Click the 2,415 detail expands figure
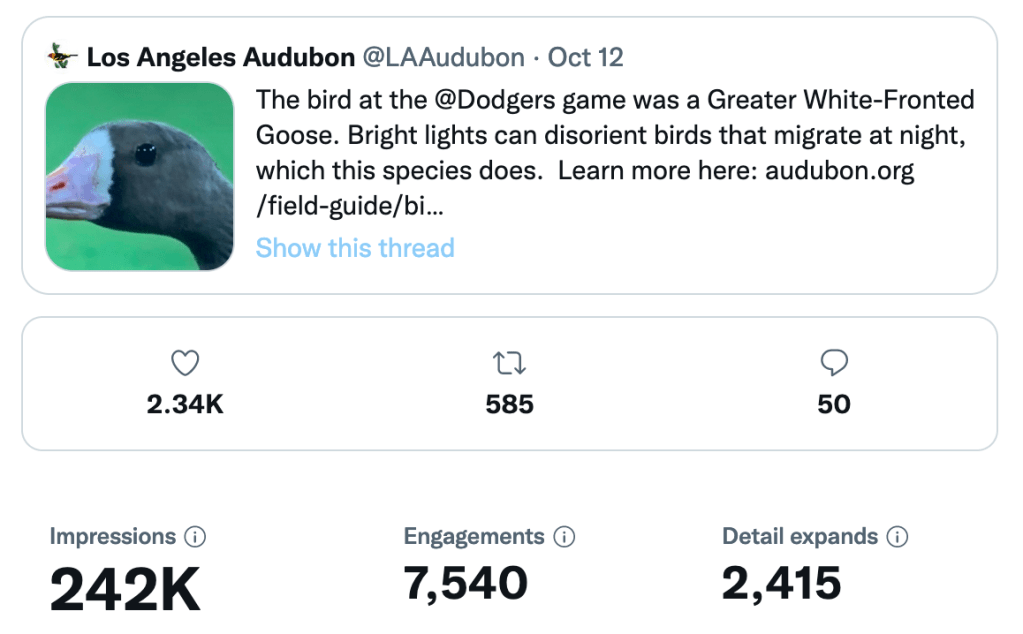Screen dimensions: 1023x634 coord(781,583)
